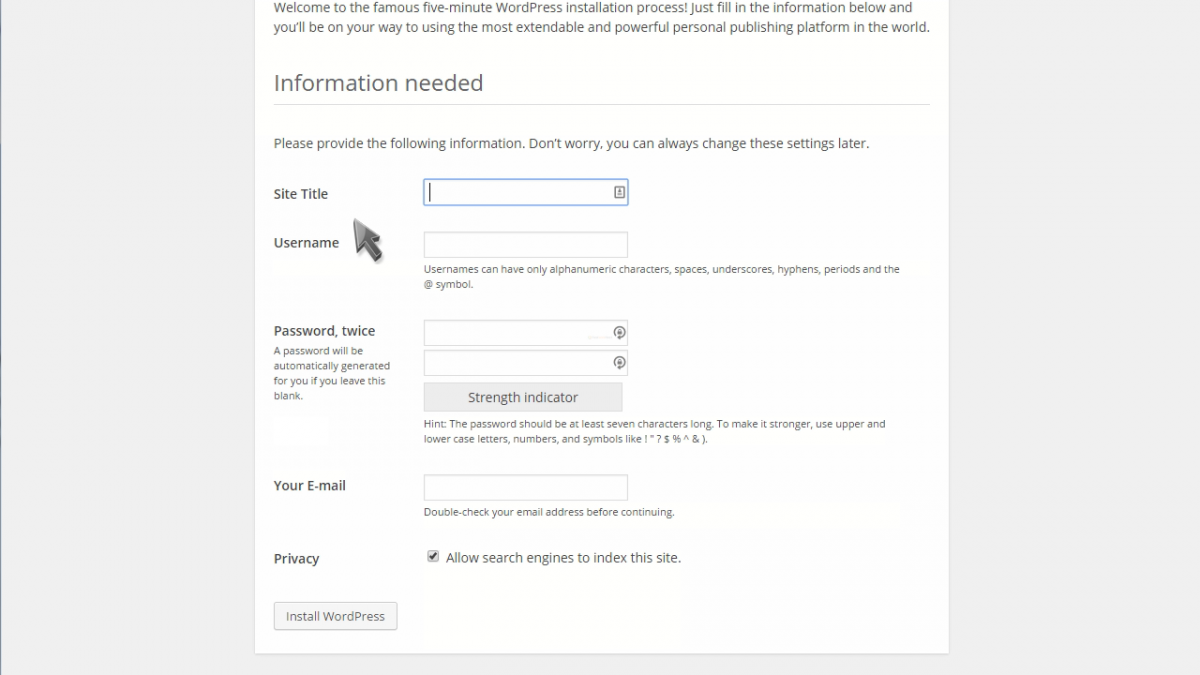The height and width of the screenshot is (675, 1200).
Task: Click the Privacy label
Action: point(297,559)
